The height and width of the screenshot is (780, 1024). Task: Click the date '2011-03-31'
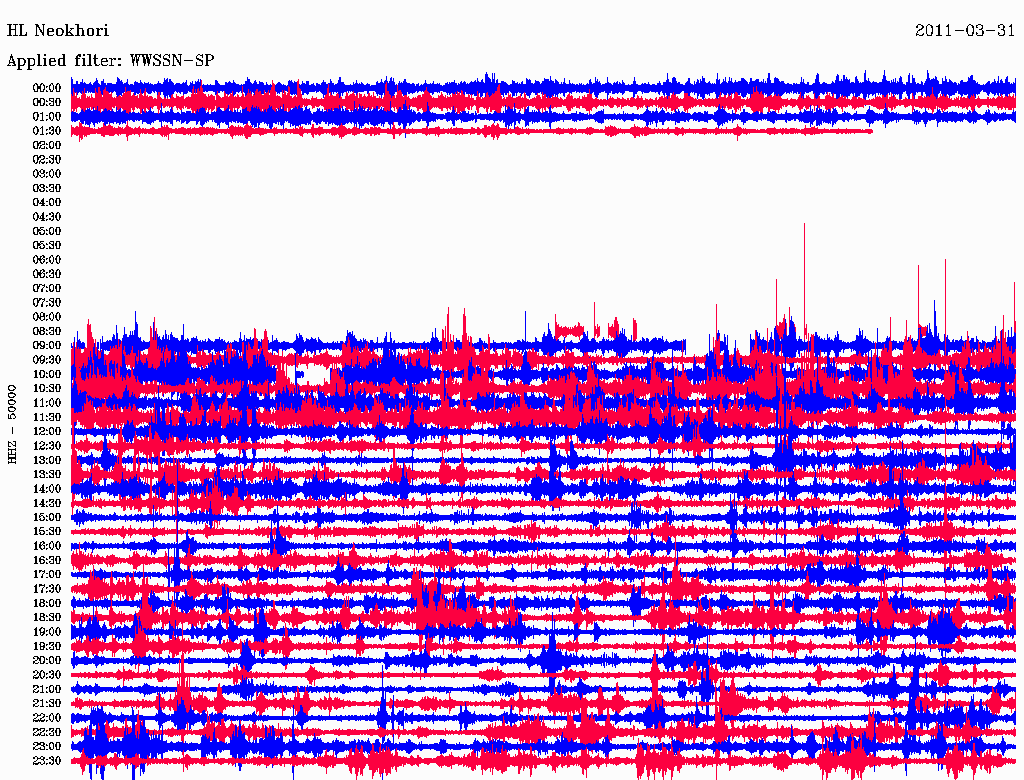(965, 31)
